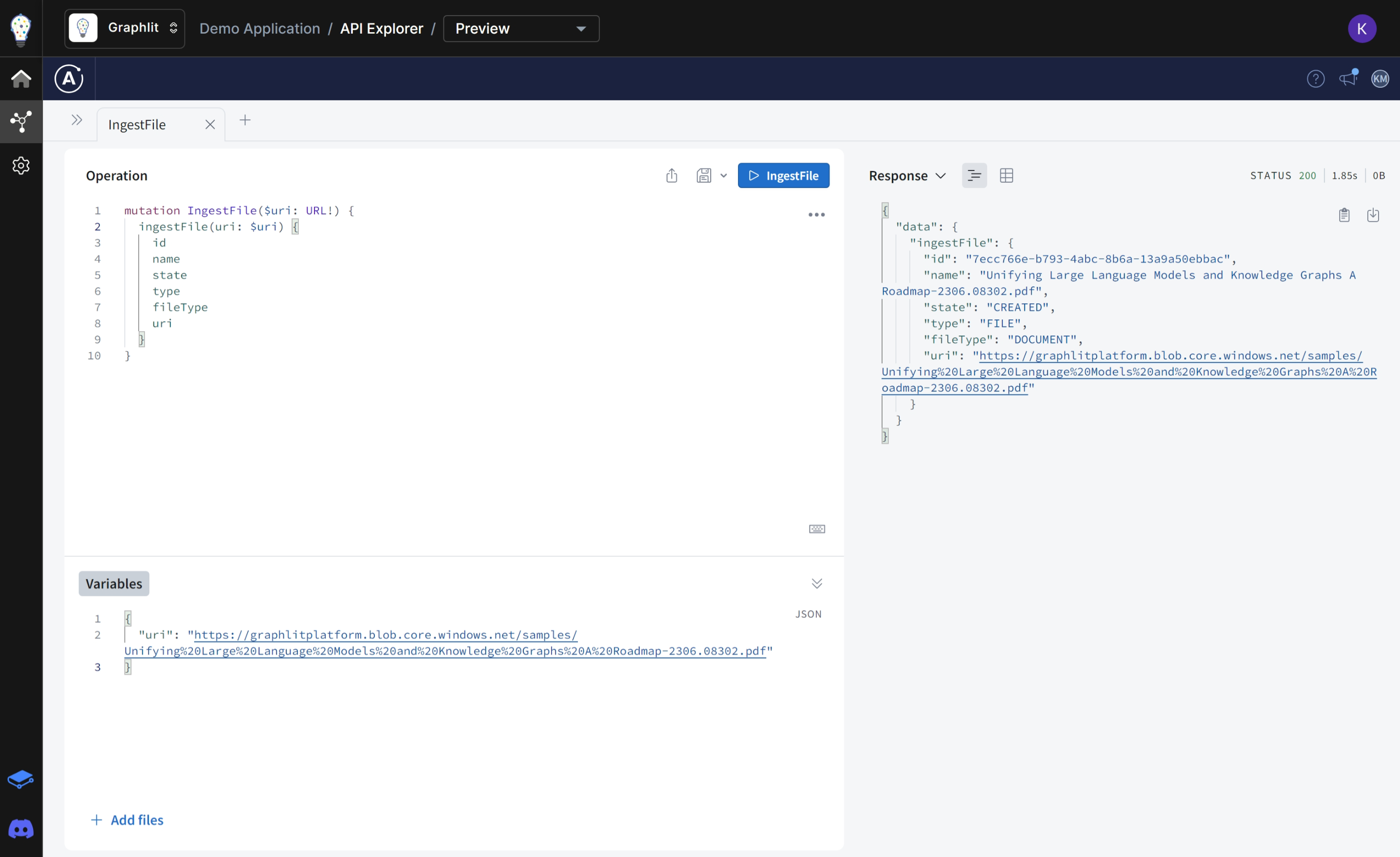Viewport: 1400px width, 857px height.
Task: Open the announcements megaphone icon
Action: click(1348, 78)
